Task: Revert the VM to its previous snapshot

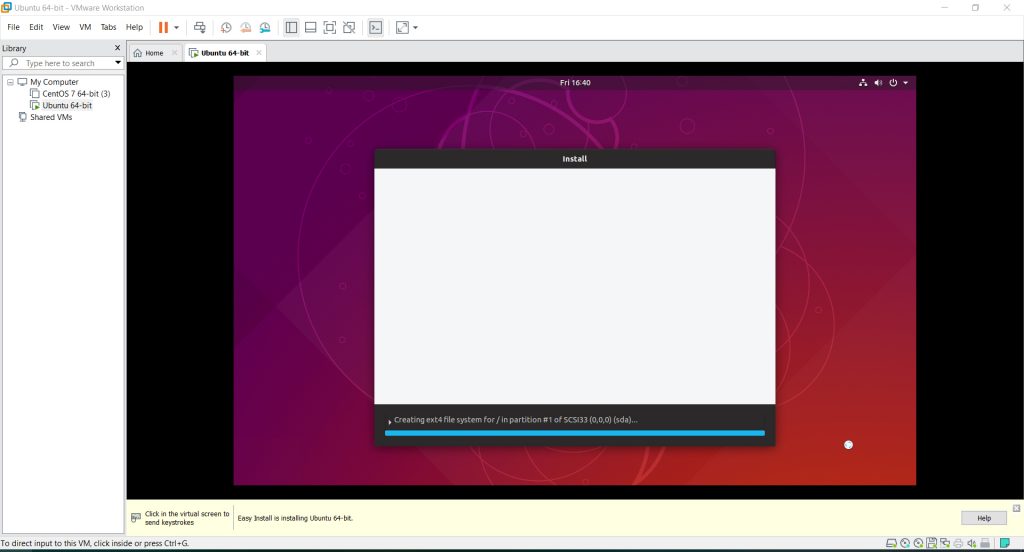Action: click(x=246, y=27)
